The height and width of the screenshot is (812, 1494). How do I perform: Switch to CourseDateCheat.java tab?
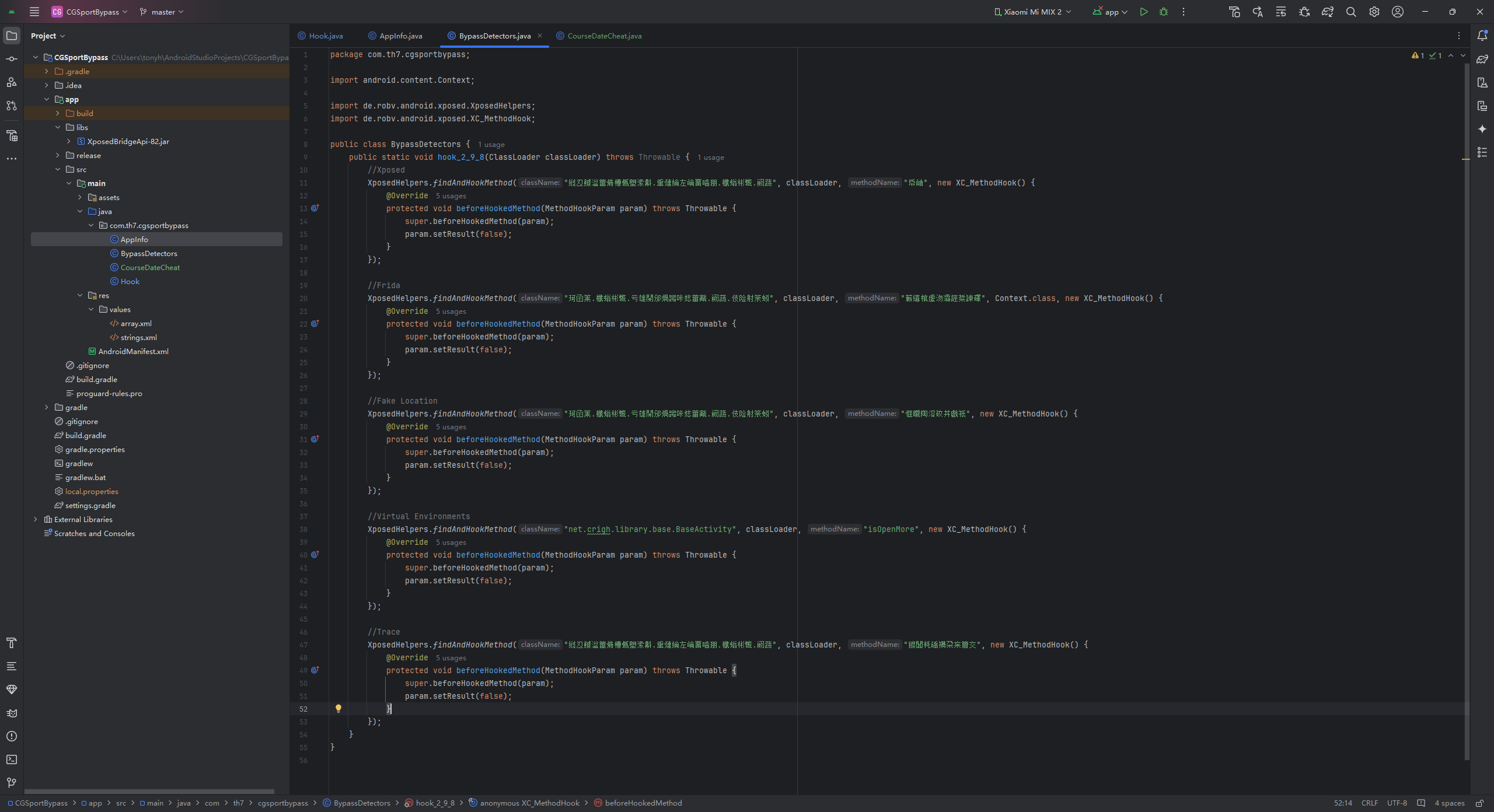pyautogui.click(x=599, y=36)
